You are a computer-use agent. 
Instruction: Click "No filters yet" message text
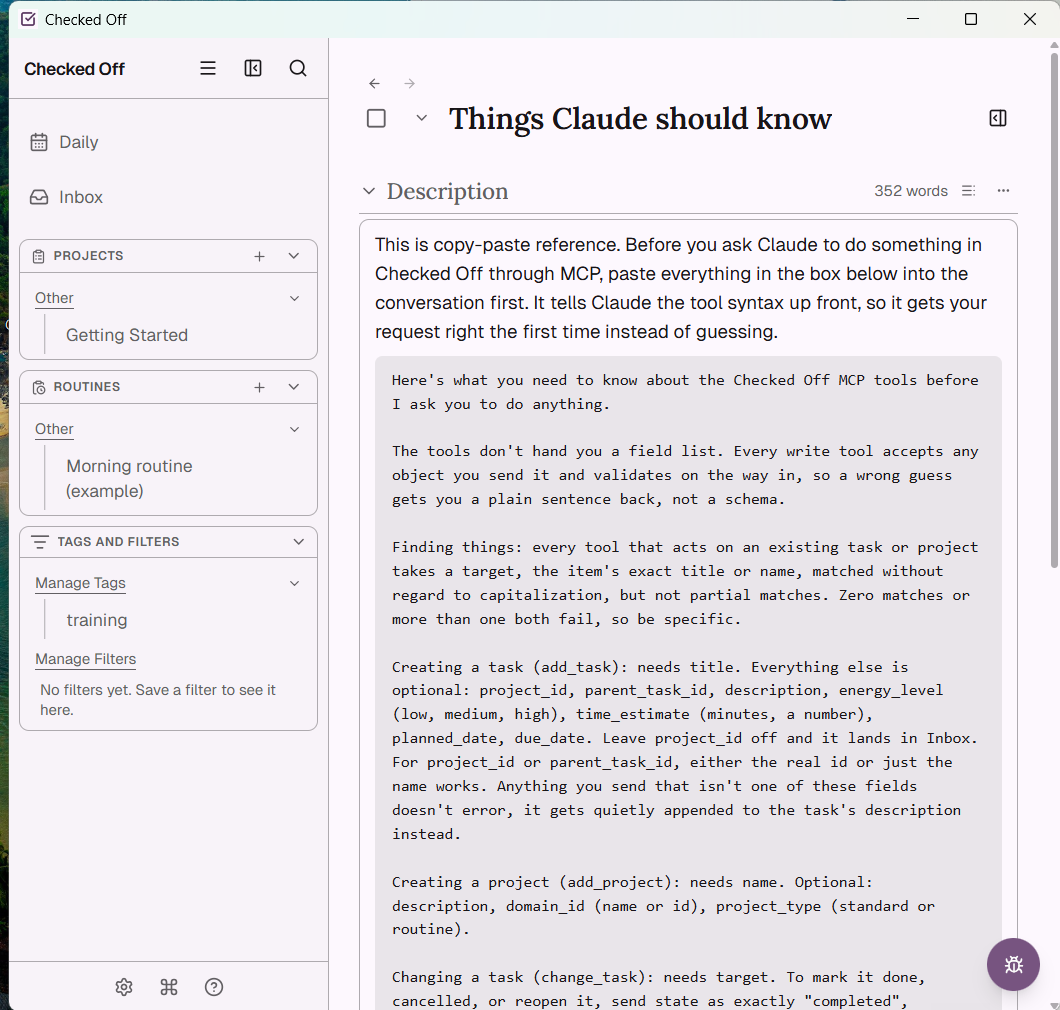coord(158,700)
